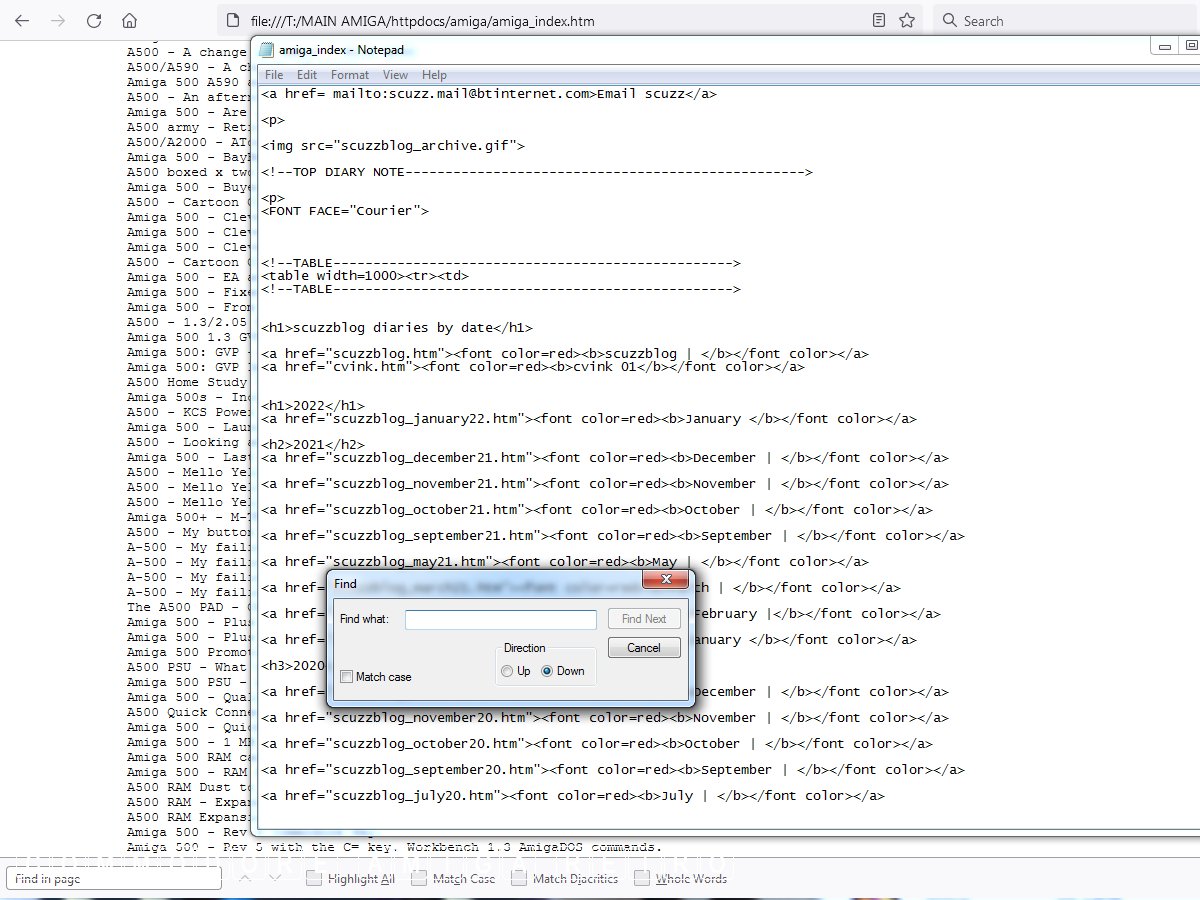Click the find bar next-match down arrow

(x=275, y=878)
